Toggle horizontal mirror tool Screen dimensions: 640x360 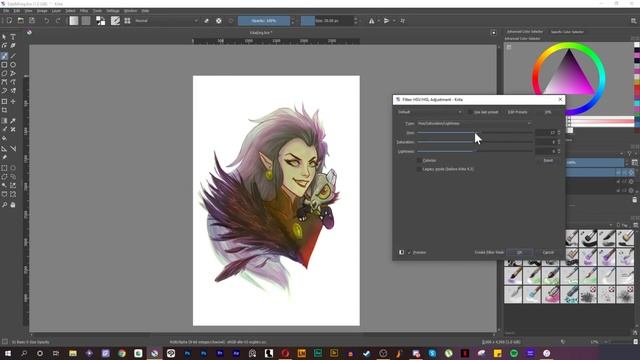click(371, 21)
